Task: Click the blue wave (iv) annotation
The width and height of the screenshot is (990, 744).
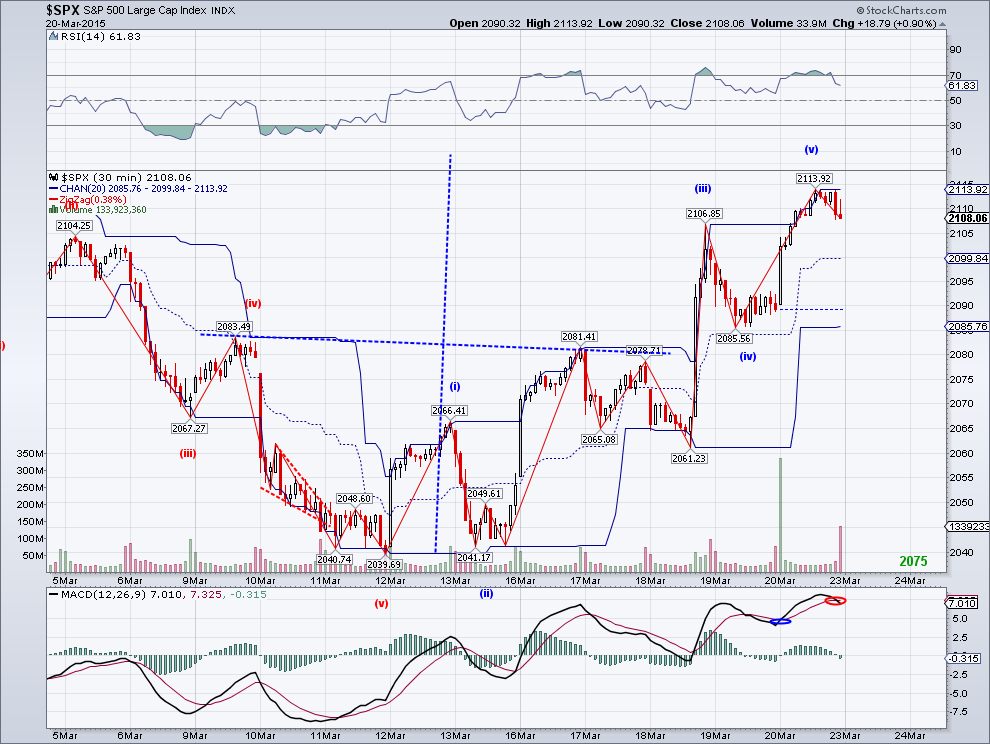Action: [748, 356]
